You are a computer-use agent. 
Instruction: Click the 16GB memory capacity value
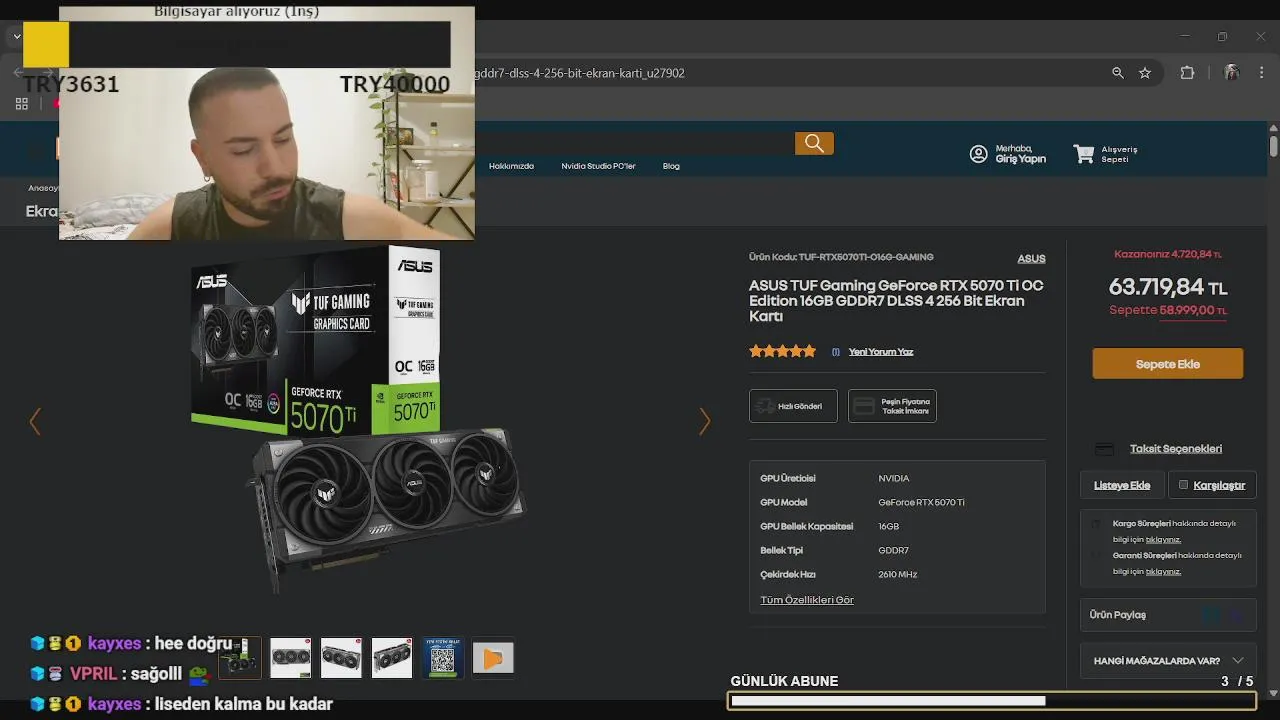click(x=888, y=527)
